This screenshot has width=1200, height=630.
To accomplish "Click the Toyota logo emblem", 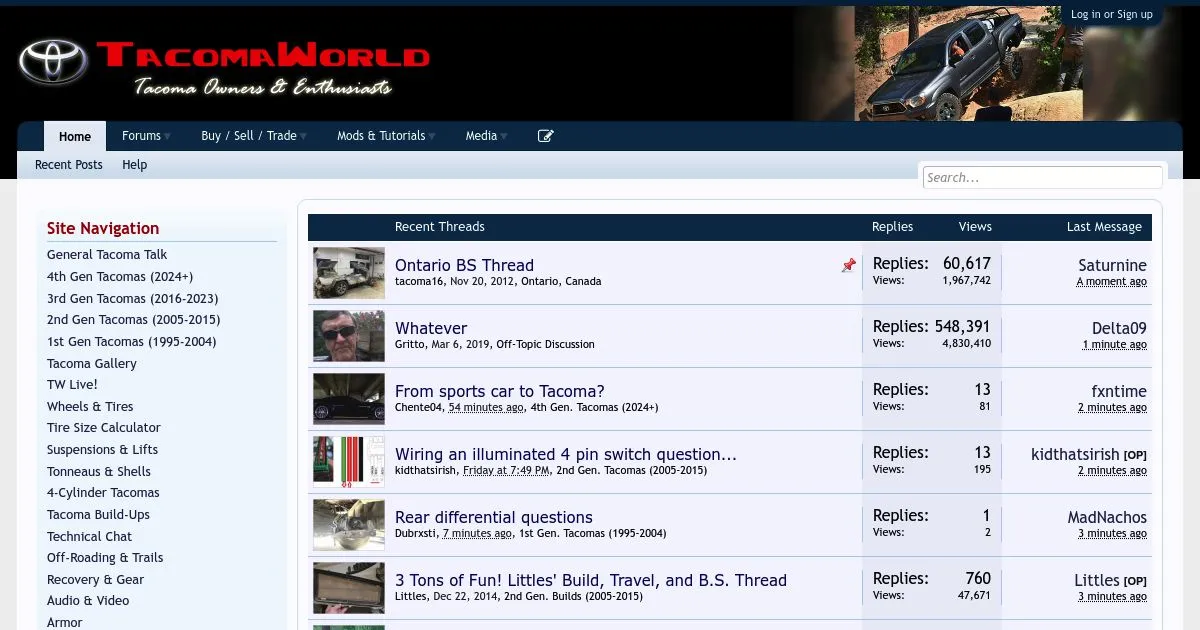I will pos(54,61).
